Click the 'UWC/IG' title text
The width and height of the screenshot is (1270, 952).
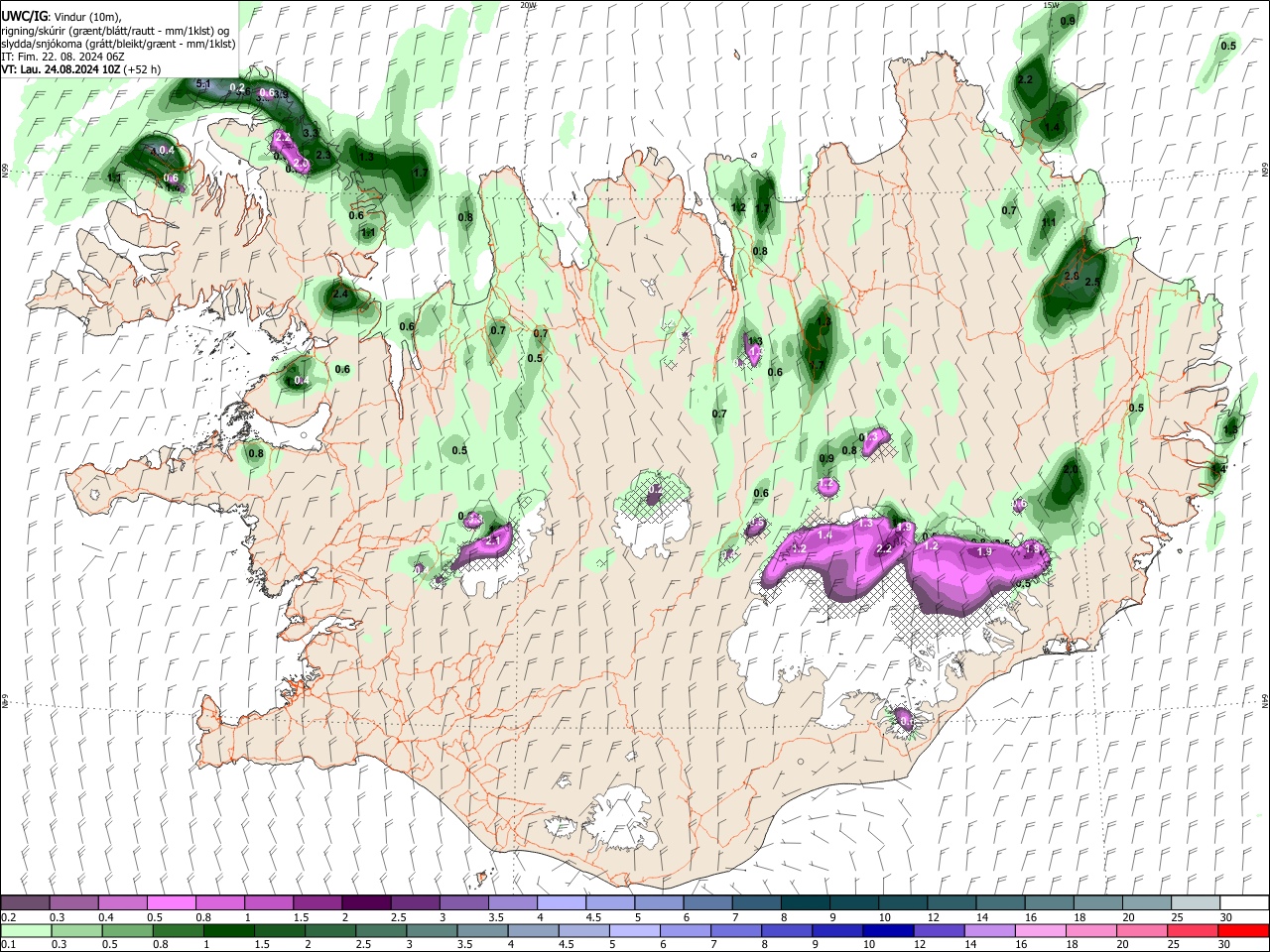tap(24, 17)
